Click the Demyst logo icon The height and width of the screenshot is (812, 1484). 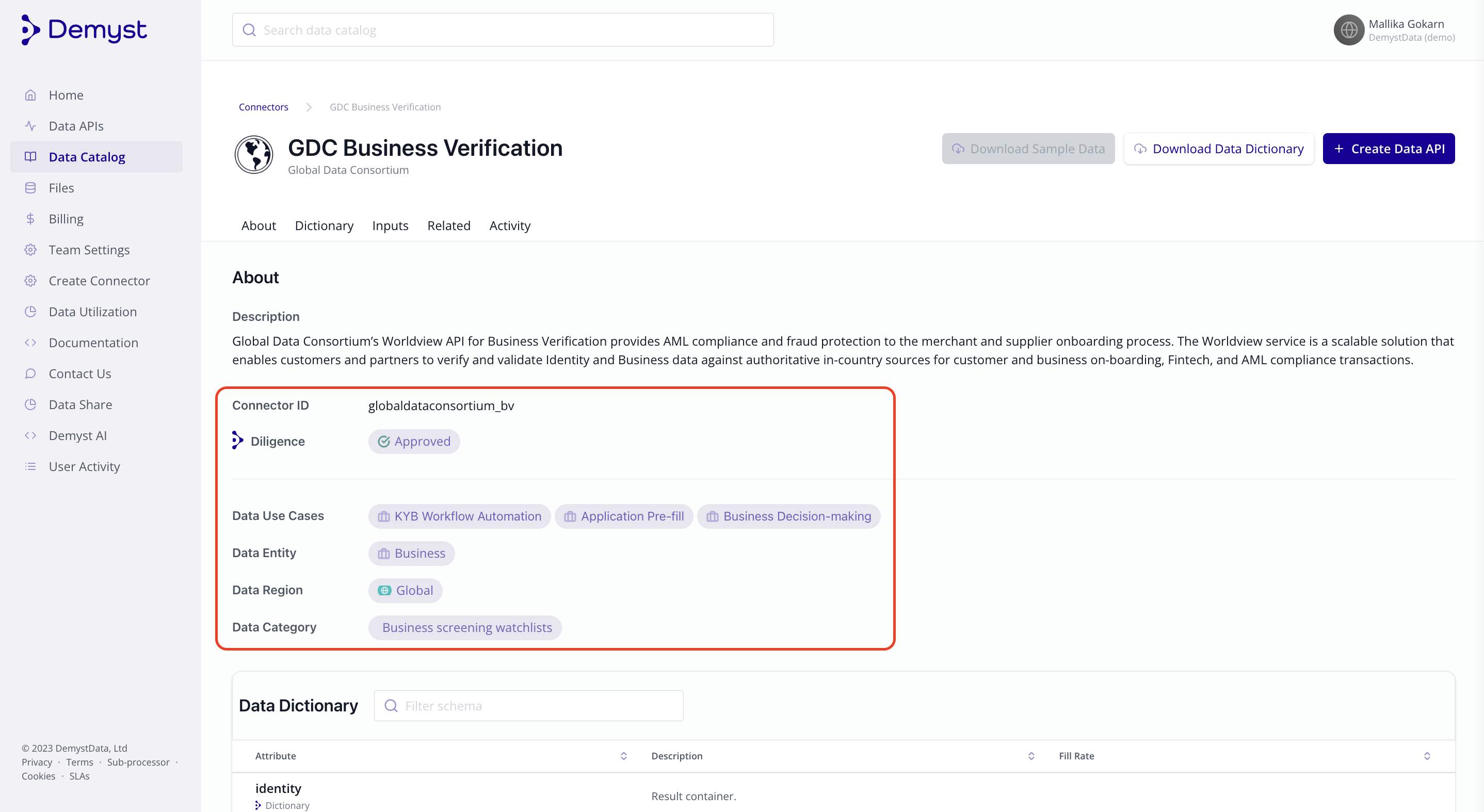30,30
